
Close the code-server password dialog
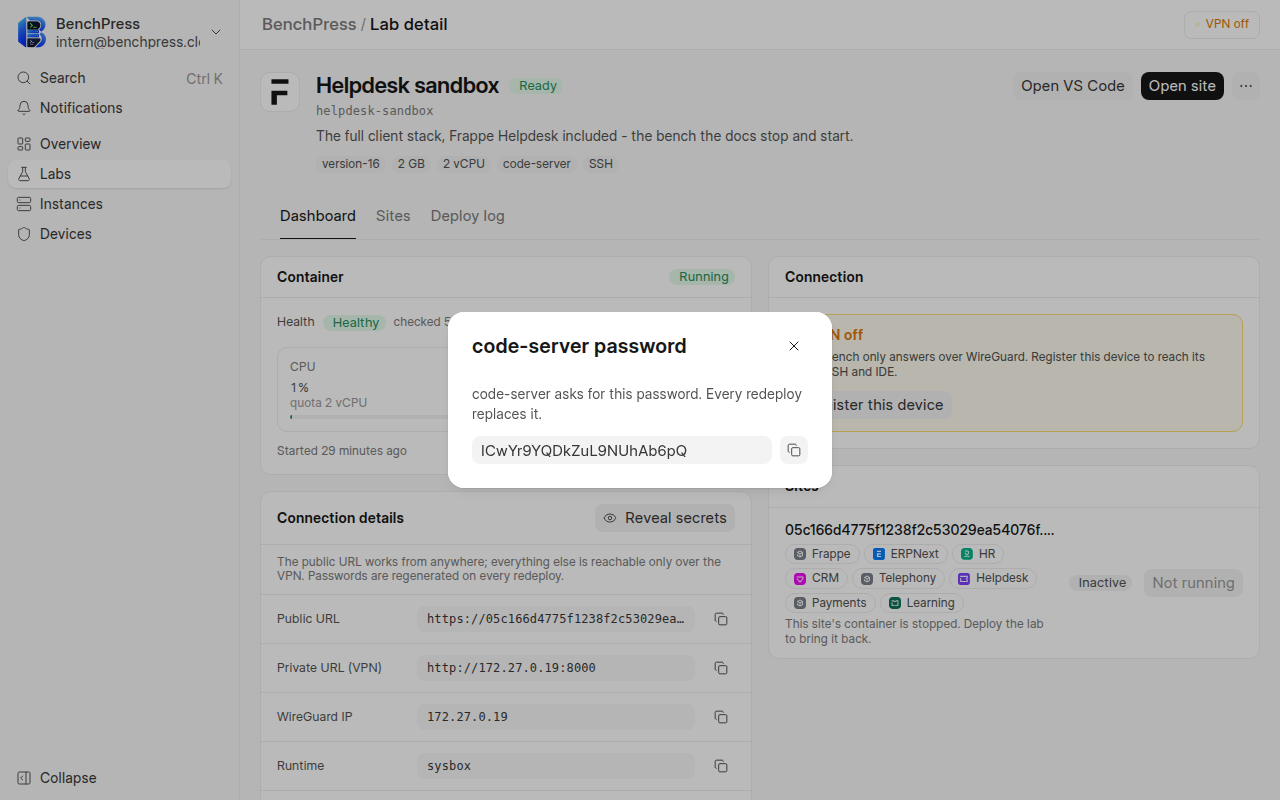coord(794,346)
